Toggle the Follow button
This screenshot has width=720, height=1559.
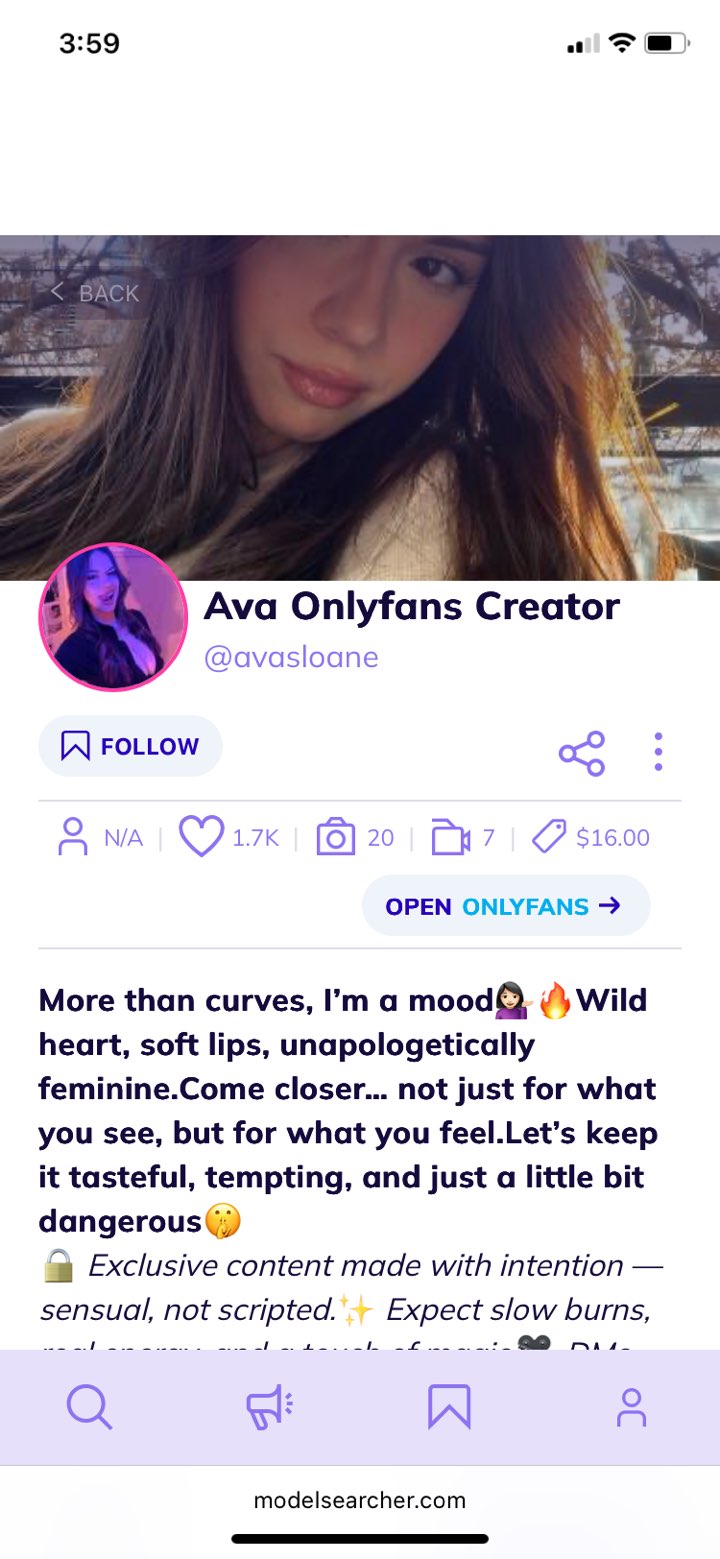(130, 746)
